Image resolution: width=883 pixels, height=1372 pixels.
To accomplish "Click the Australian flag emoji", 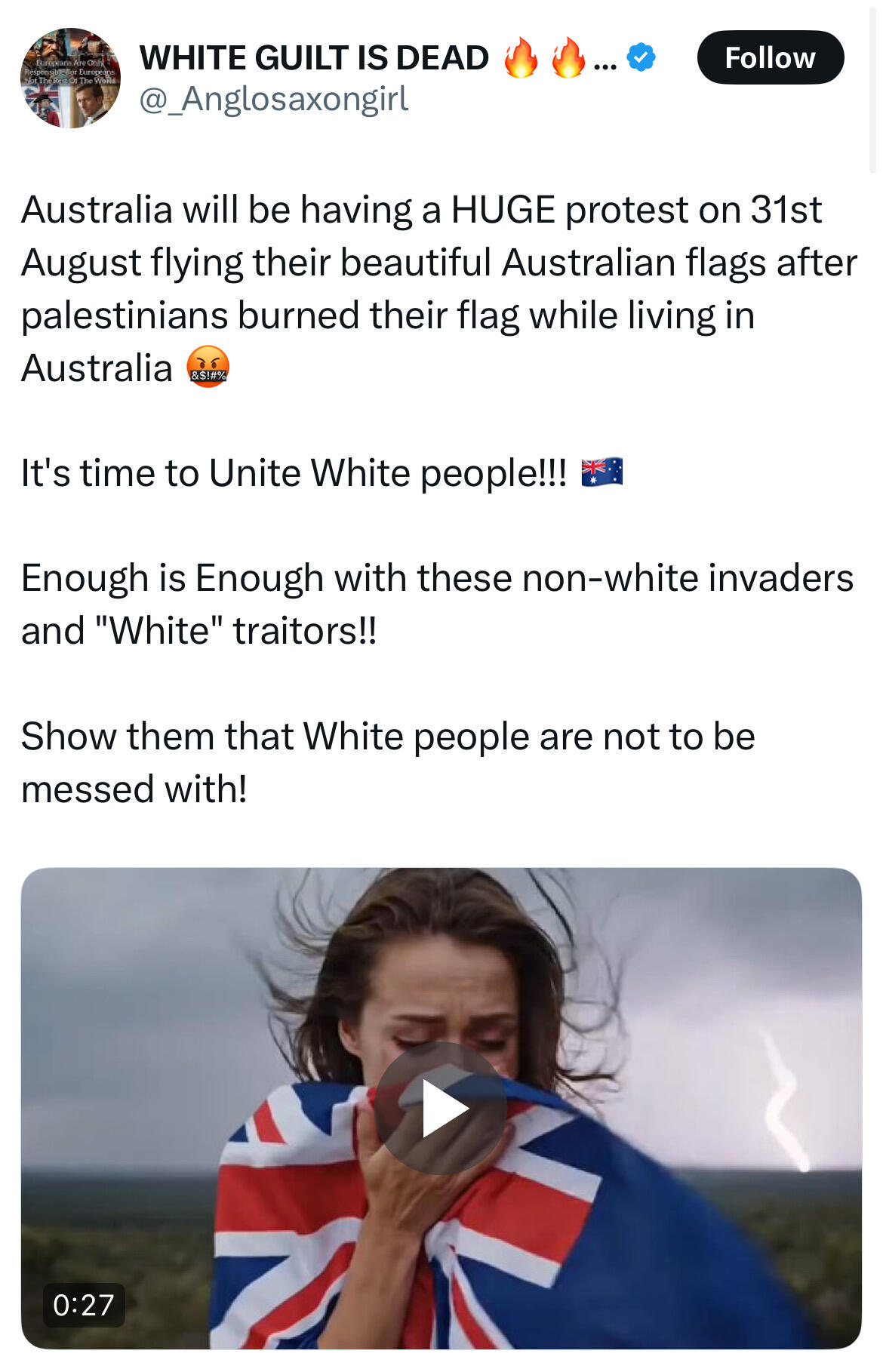I will [x=602, y=472].
